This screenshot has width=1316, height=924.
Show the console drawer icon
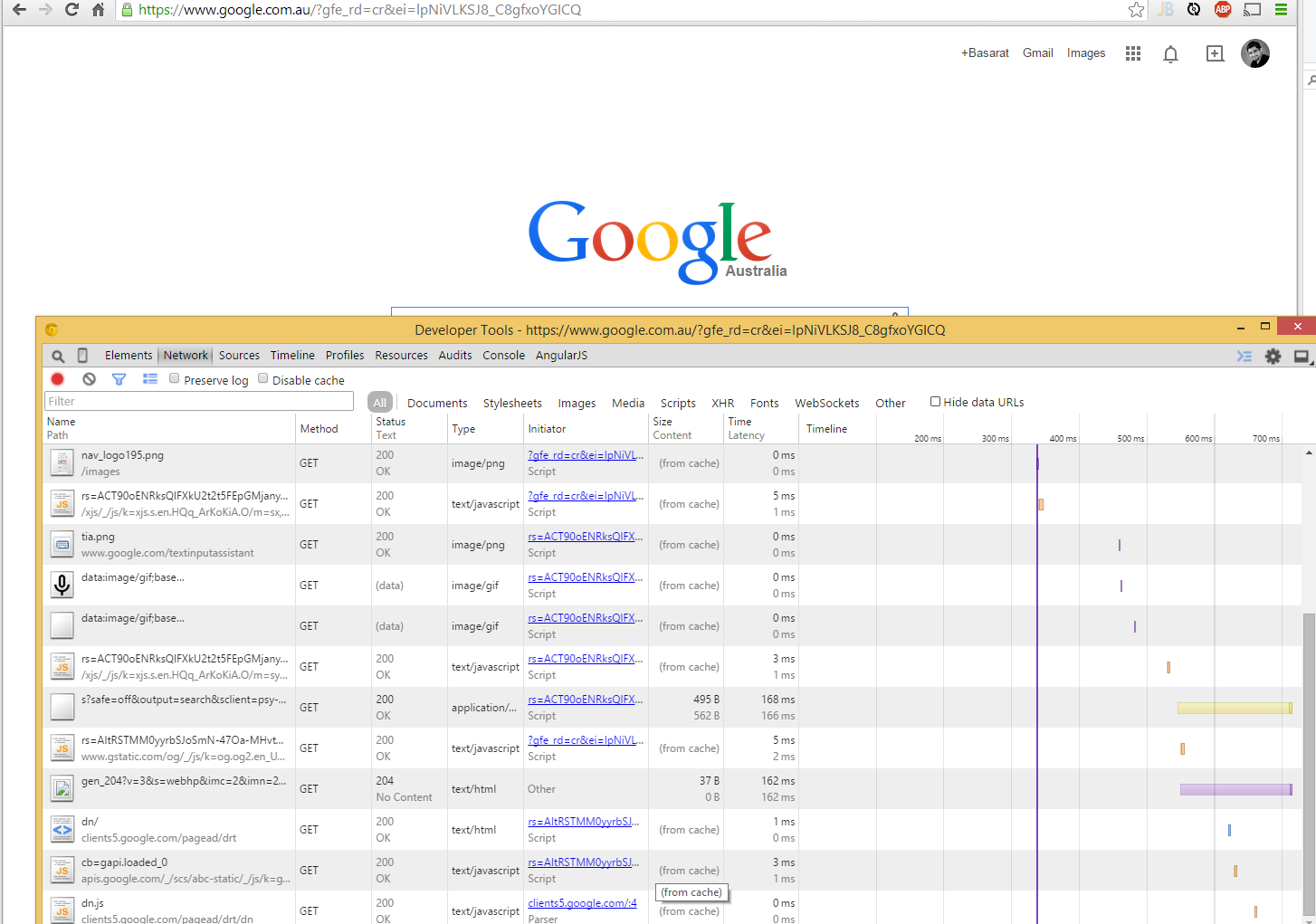coord(1244,357)
